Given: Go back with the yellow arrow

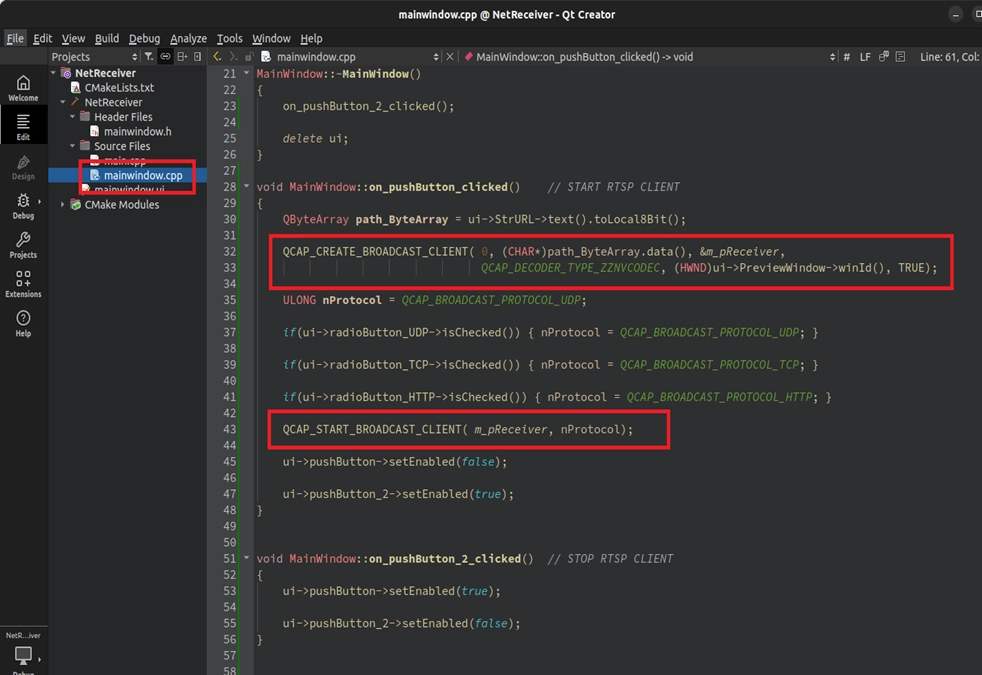Looking at the screenshot, I should click(217, 56).
